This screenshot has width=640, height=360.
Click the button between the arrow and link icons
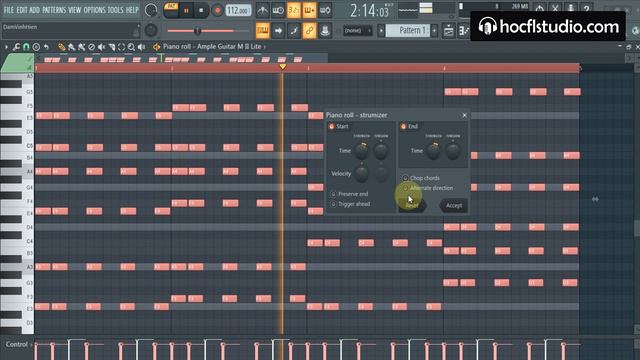coord(293,31)
